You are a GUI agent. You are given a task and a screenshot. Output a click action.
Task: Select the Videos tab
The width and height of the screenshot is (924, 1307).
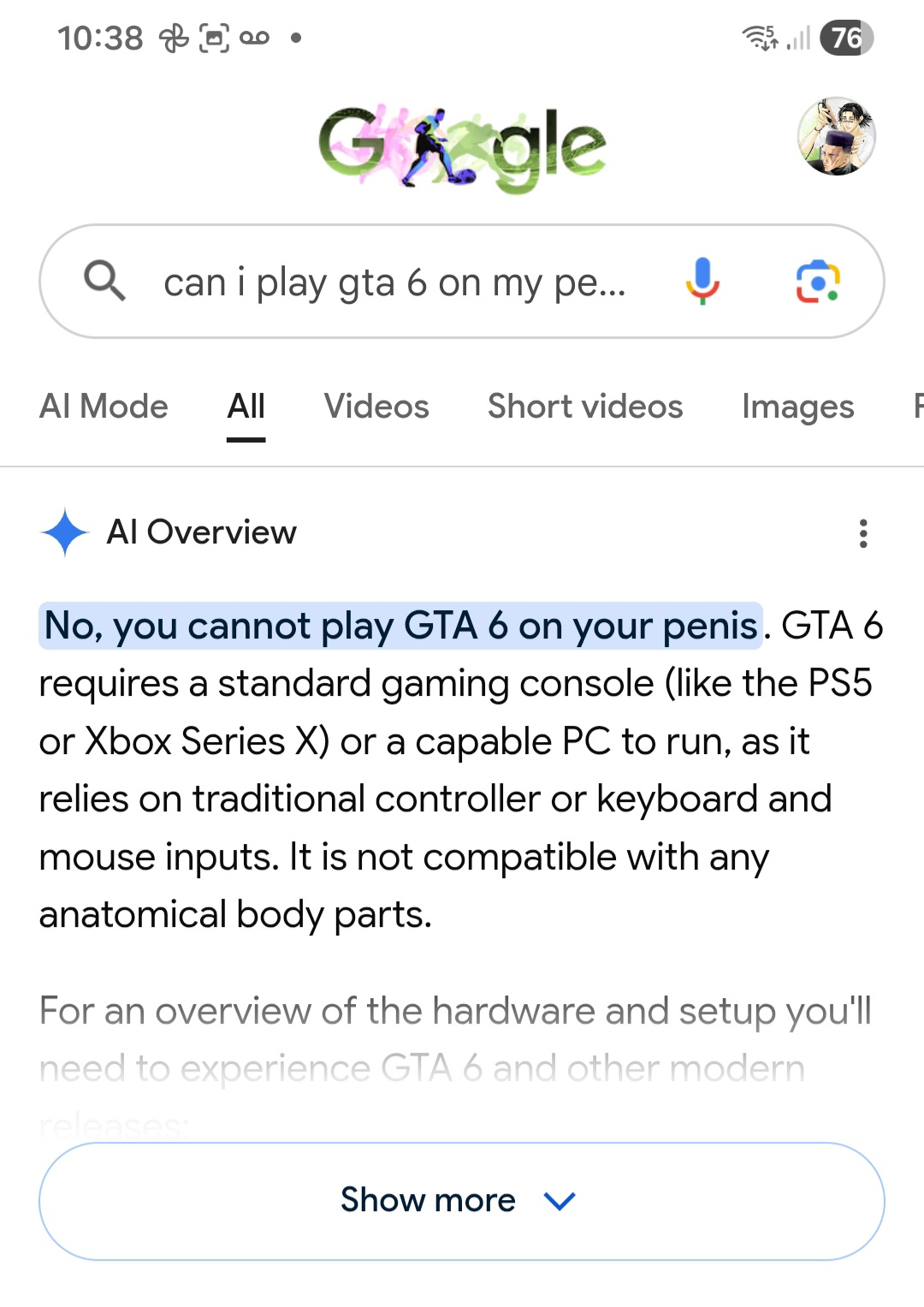coord(376,407)
